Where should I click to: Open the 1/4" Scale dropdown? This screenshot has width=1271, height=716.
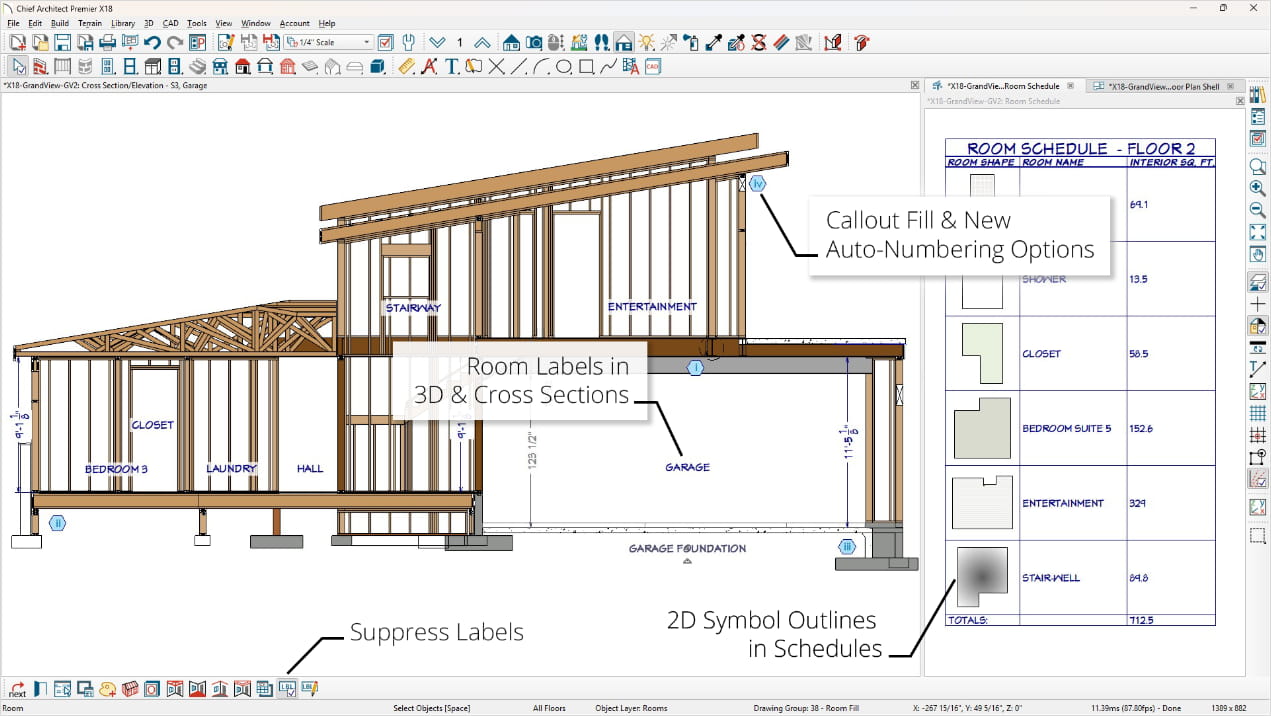[x=328, y=42]
